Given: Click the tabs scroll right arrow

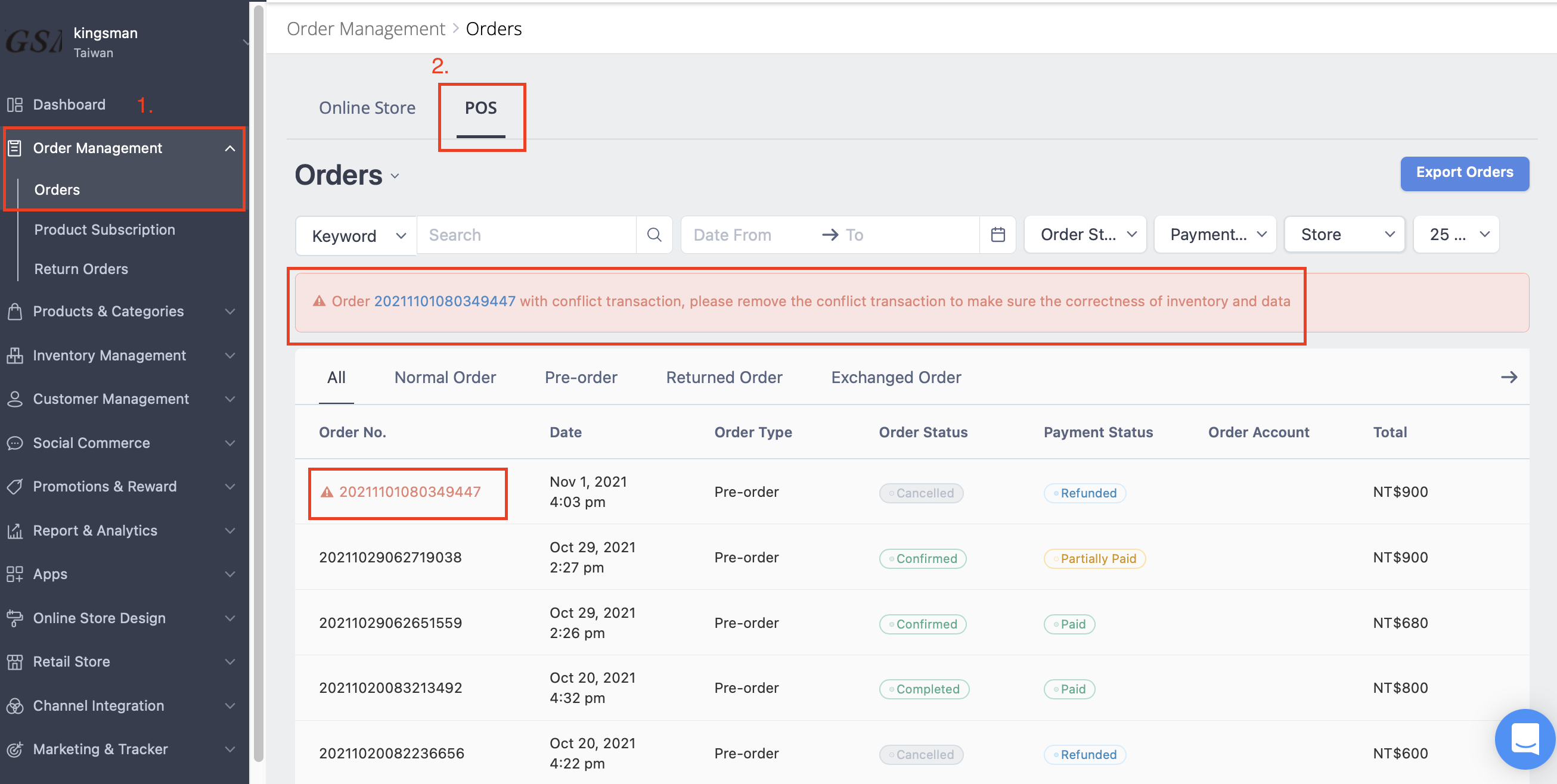Looking at the screenshot, I should pos(1509,377).
